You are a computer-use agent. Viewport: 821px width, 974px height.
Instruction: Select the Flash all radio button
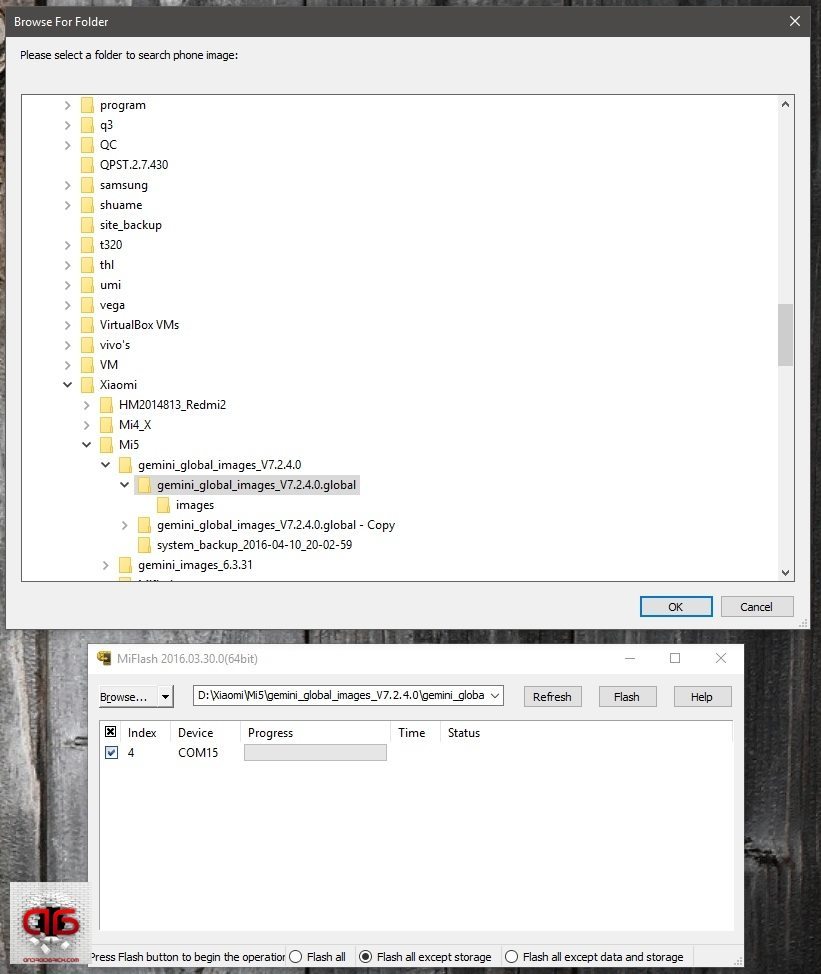(x=295, y=957)
